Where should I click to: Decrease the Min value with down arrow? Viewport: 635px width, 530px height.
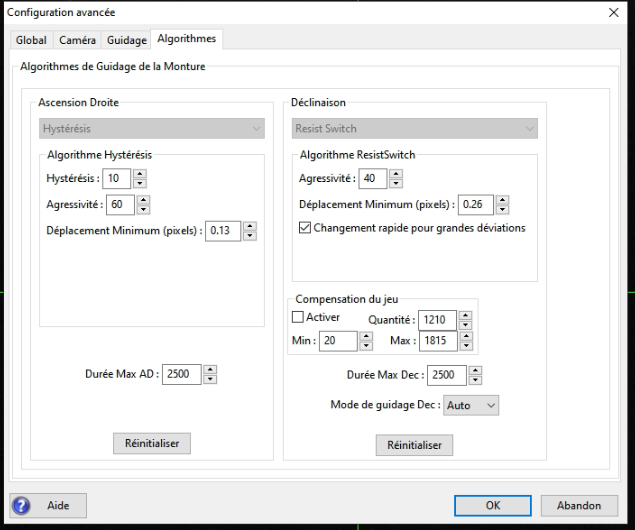(366, 345)
